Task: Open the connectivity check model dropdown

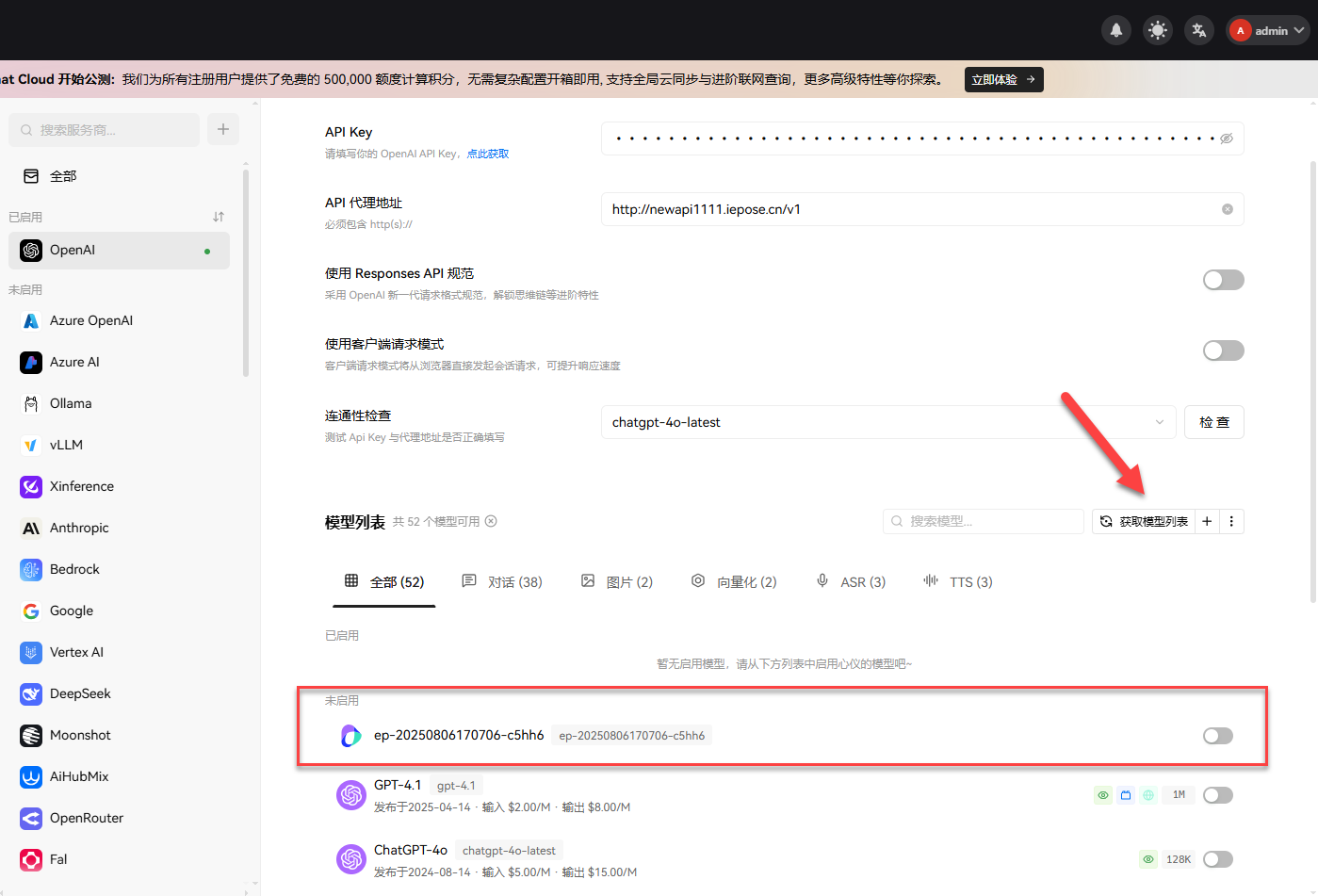Action: click(x=1159, y=422)
